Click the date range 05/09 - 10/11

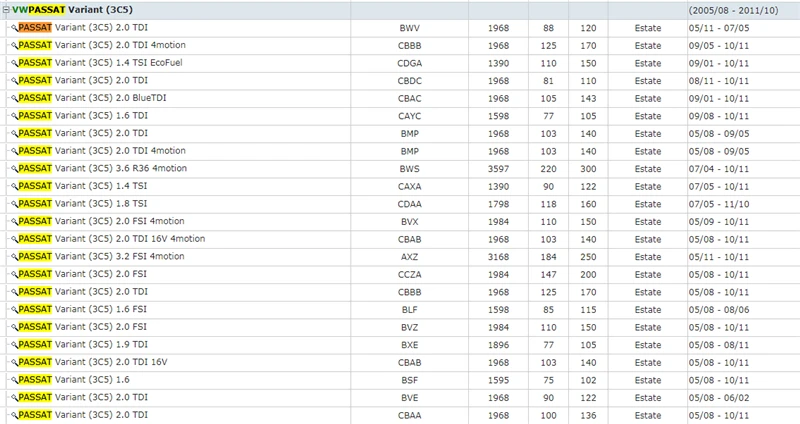click(719, 221)
